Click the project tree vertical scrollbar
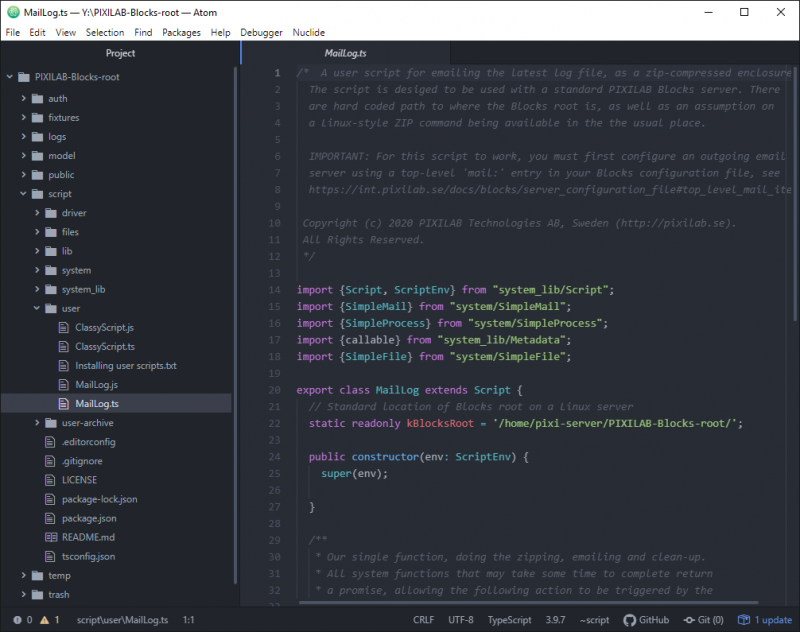This screenshot has width=800, height=632. click(x=235, y=325)
